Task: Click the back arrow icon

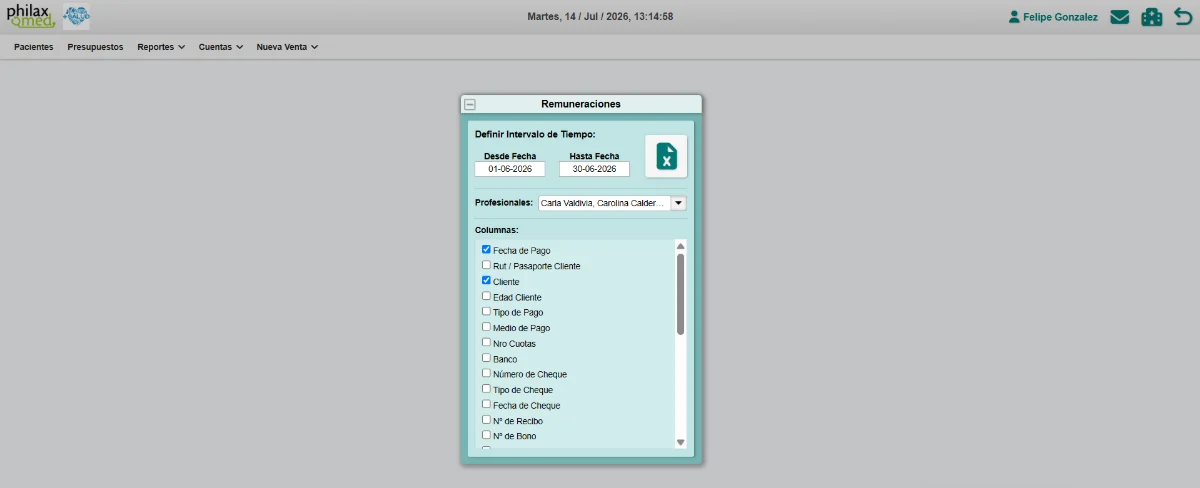Action: (x=1183, y=17)
